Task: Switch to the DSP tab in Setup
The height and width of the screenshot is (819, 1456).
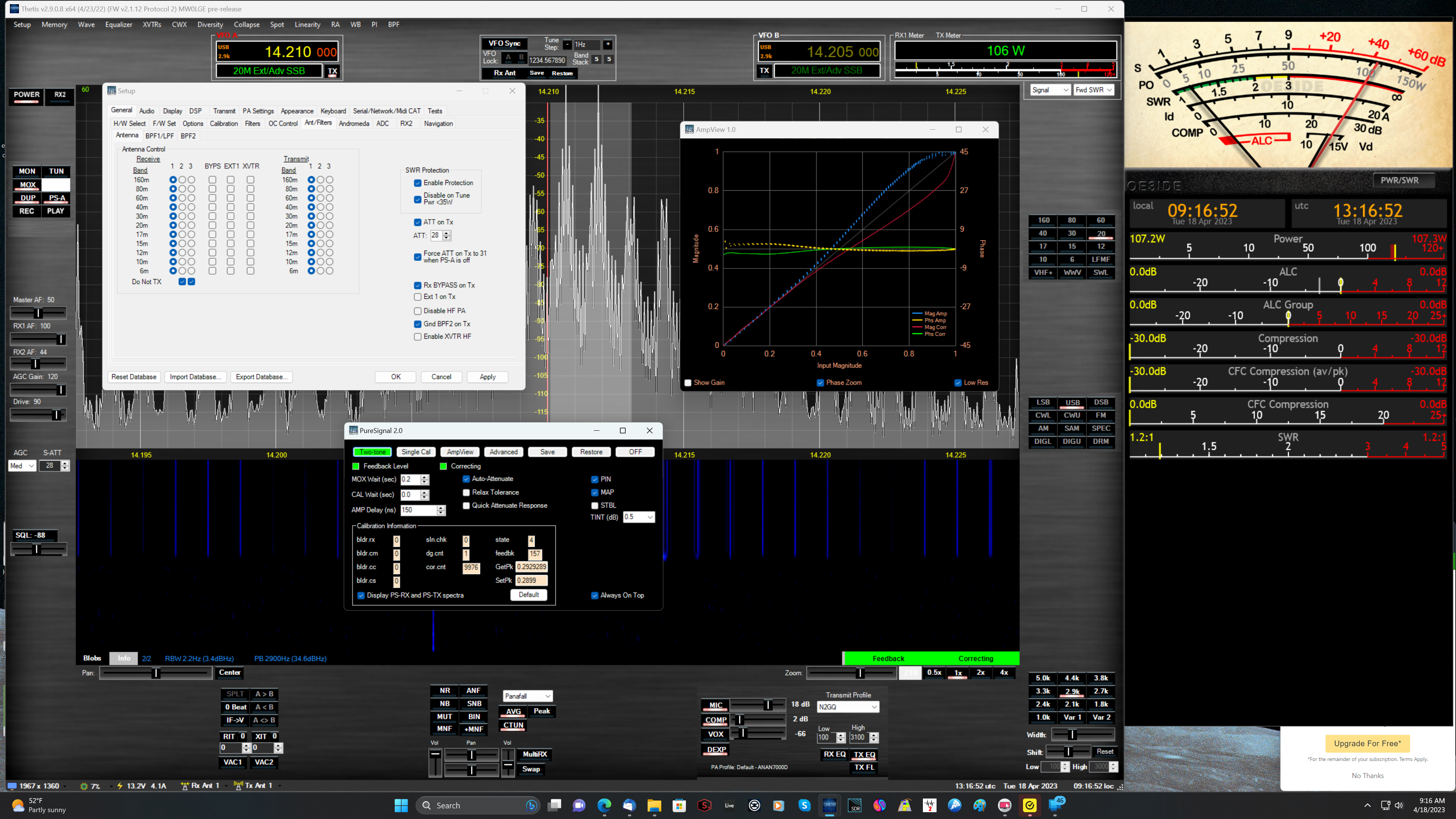Action: (x=196, y=111)
